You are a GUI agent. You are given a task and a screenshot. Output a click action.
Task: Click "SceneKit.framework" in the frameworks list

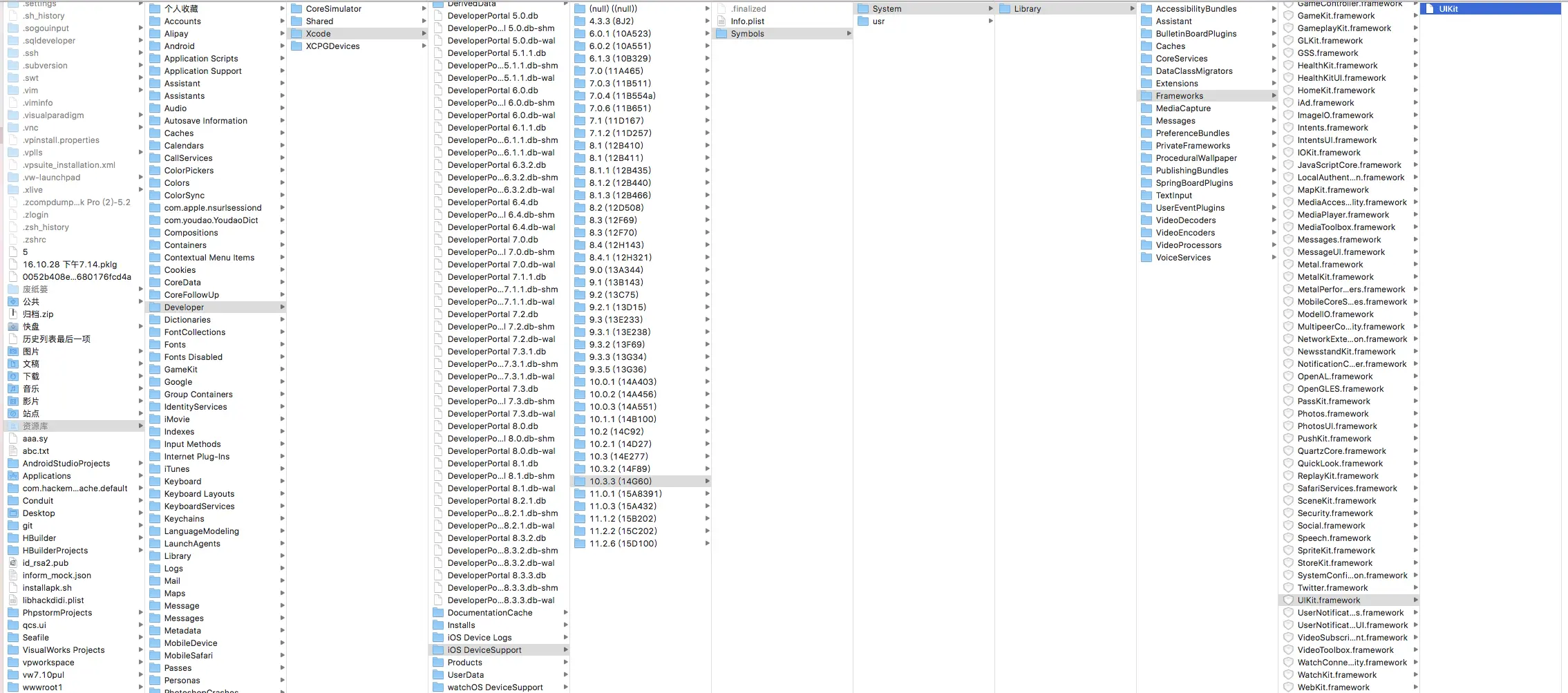pos(1336,501)
